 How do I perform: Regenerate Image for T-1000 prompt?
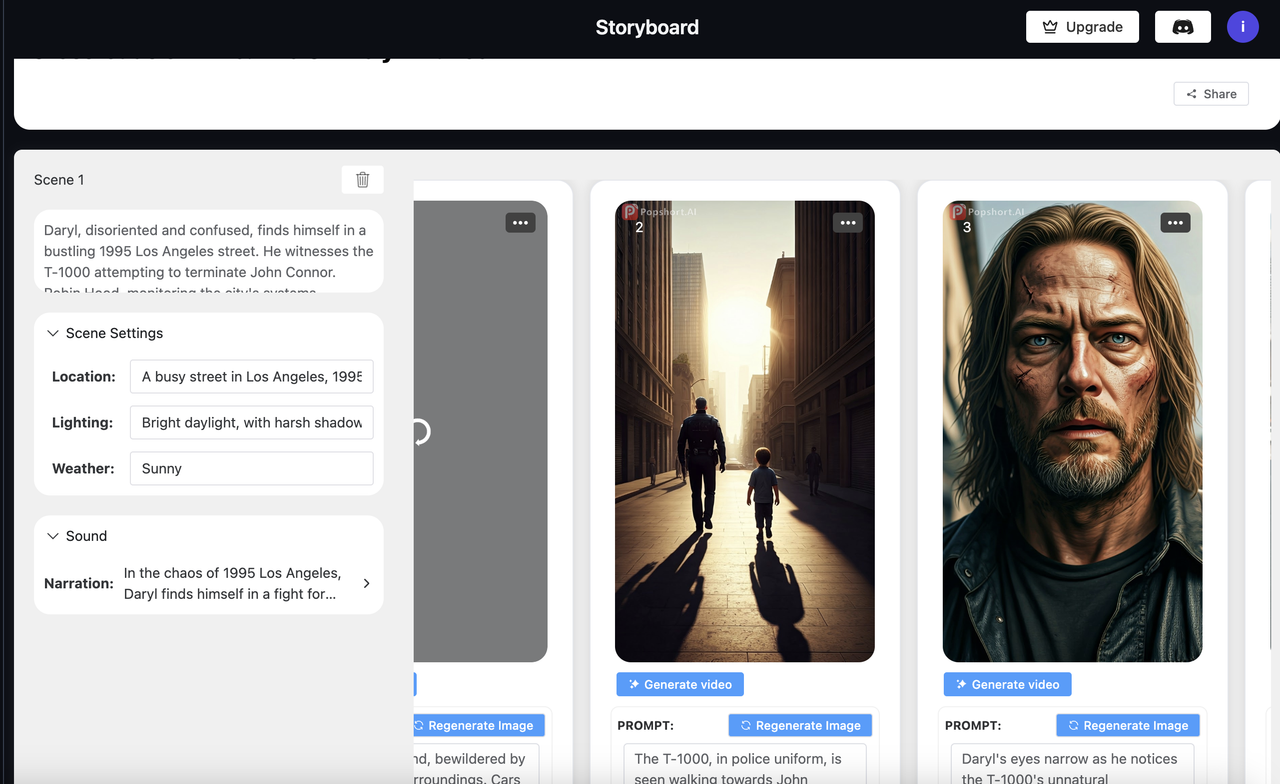tap(800, 726)
